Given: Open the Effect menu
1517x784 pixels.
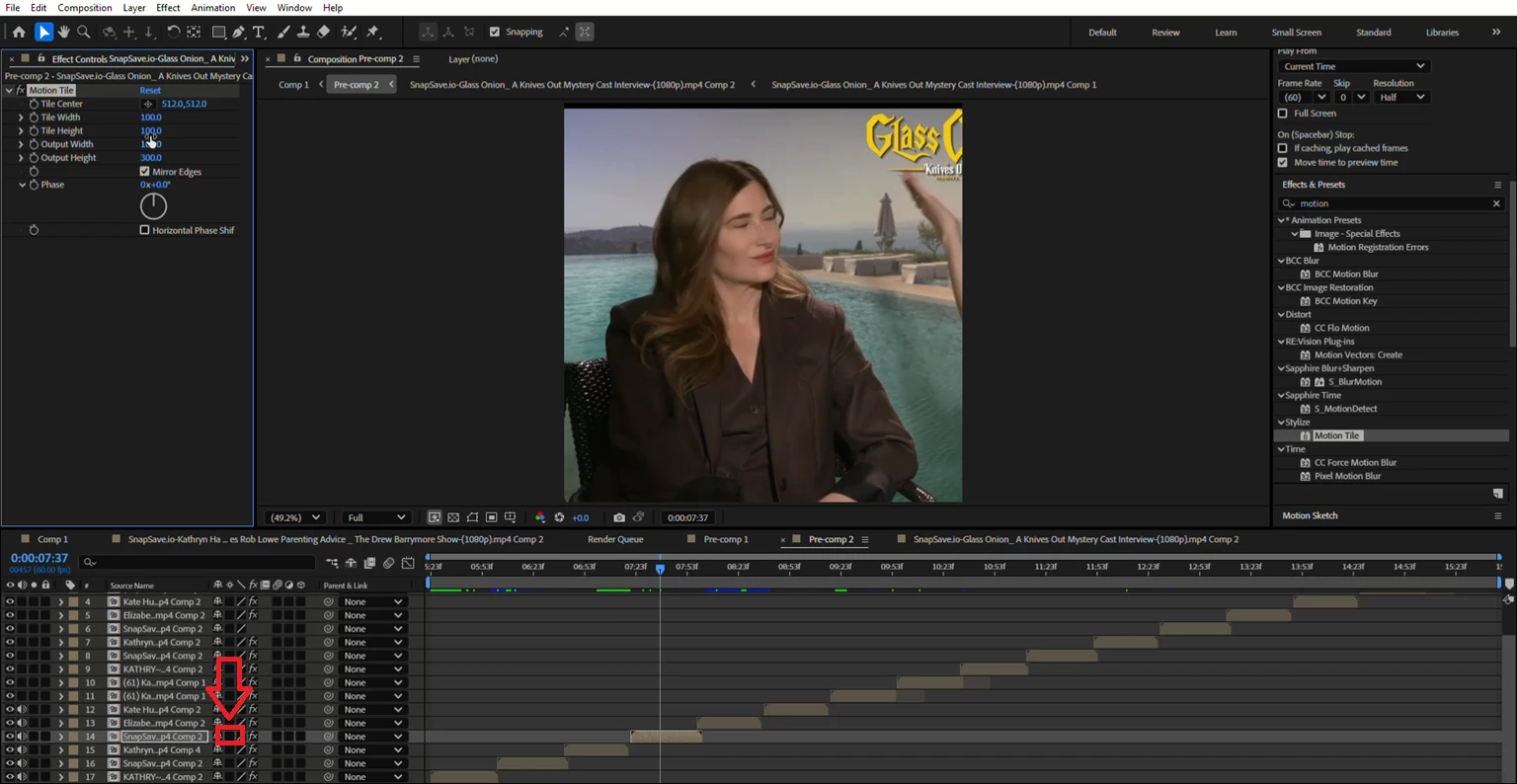Looking at the screenshot, I should (168, 8).
